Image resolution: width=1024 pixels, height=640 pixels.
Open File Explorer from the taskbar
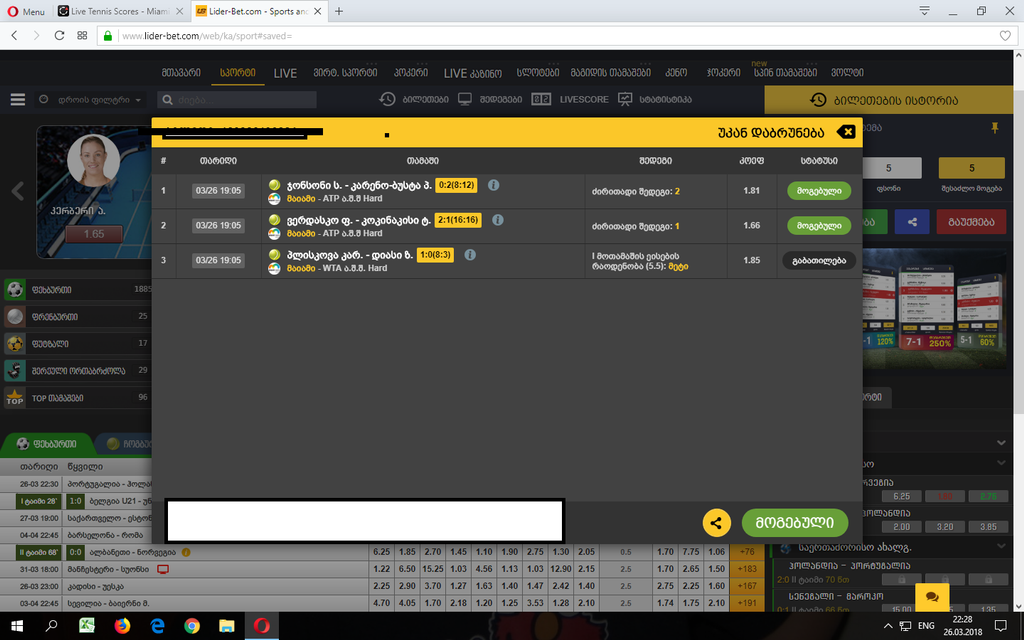tap(227, 626)
